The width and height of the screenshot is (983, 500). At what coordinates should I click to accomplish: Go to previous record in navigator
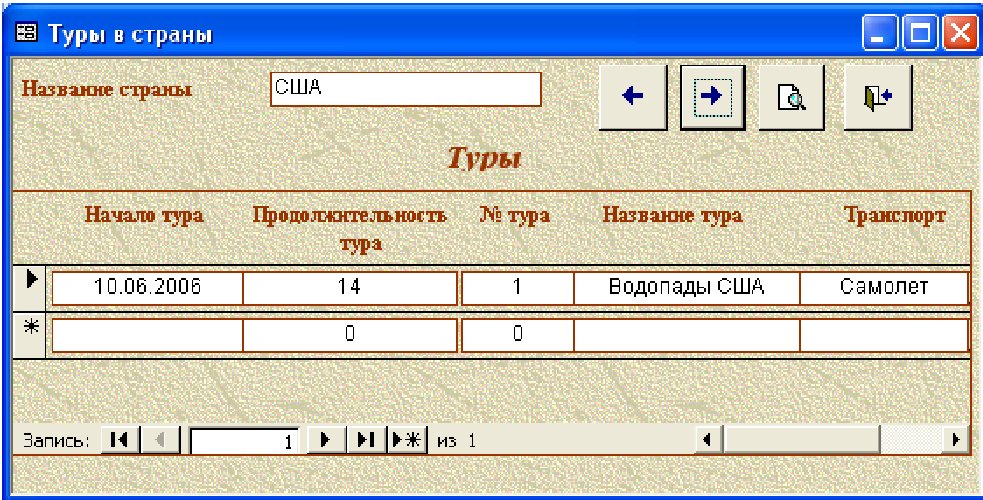pyautogui.click(x=160, y=440)
